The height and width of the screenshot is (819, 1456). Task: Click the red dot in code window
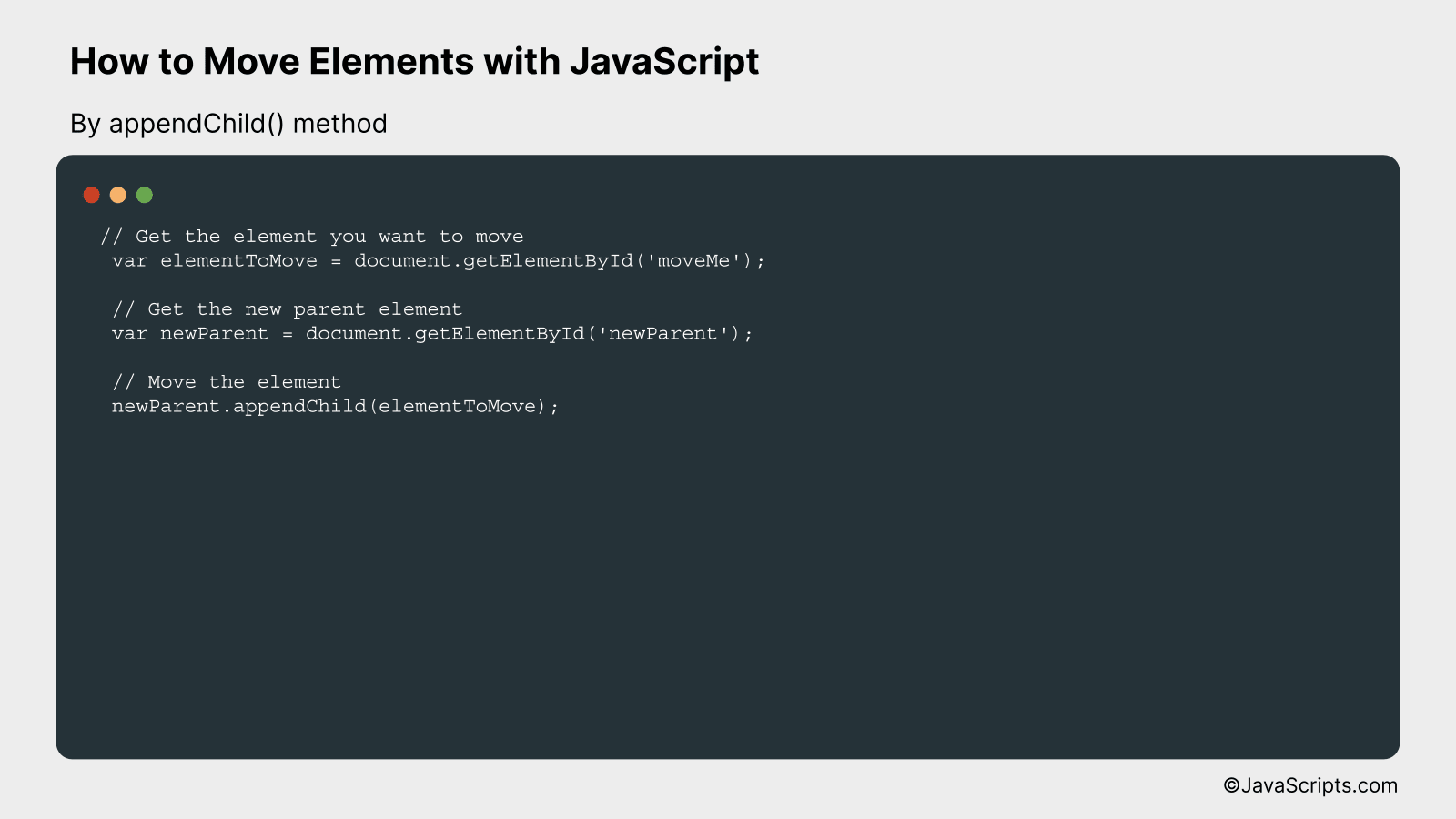(91, 195)
